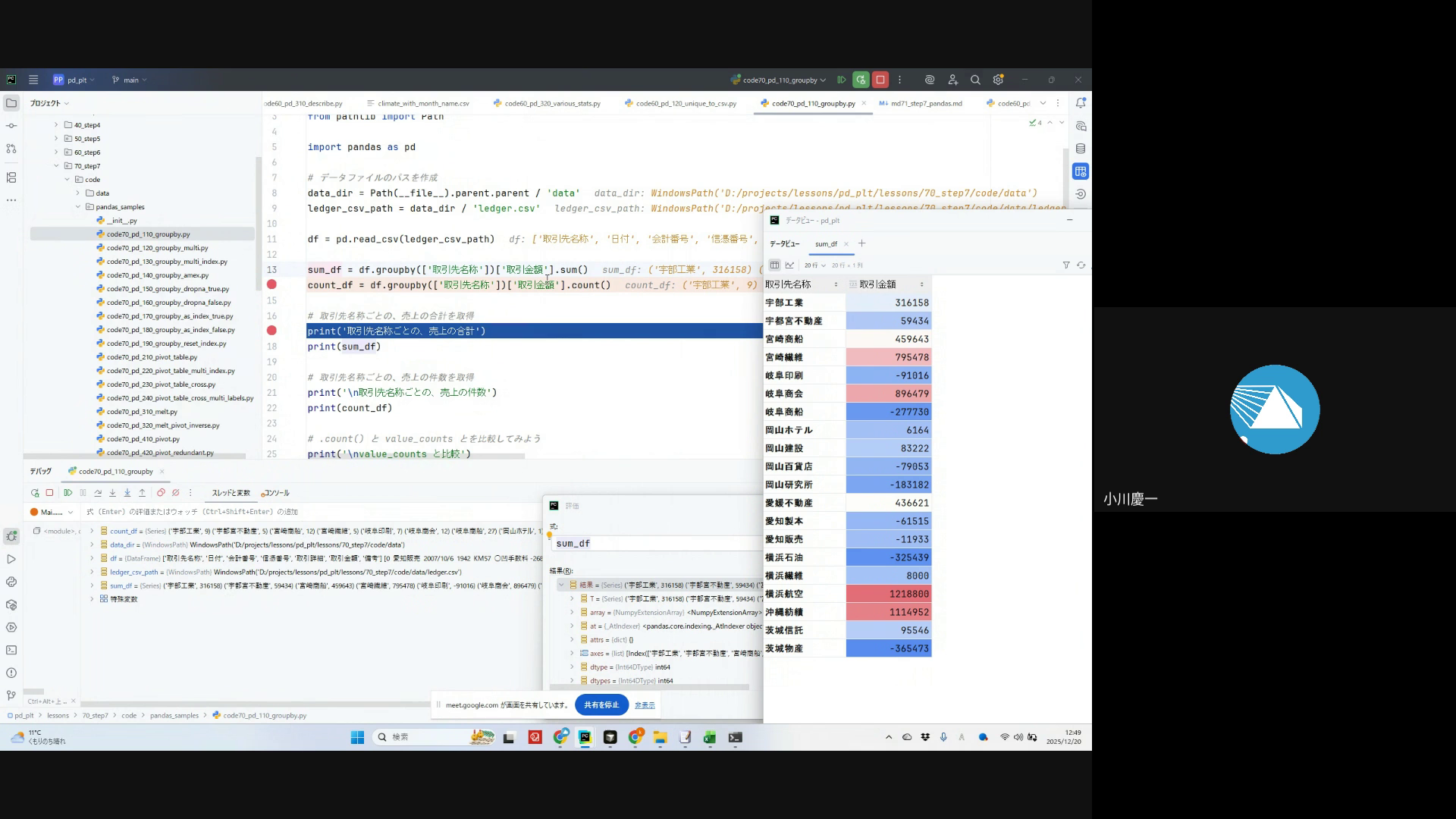This screenshot has width=1456, height=819.
Task: Toggle table view button in data view
Action: (774, 265)
